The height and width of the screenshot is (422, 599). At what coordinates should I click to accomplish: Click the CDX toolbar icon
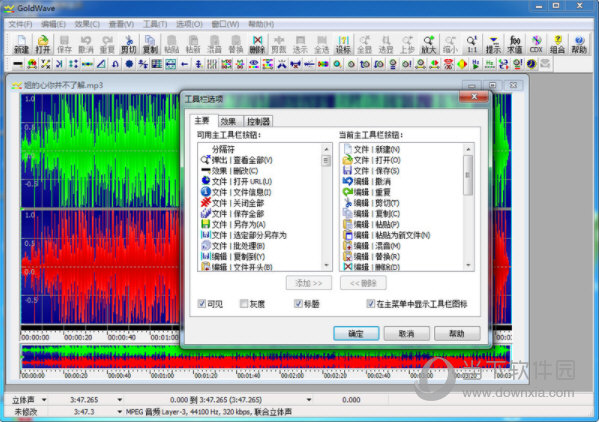click(x=536, y=44)
